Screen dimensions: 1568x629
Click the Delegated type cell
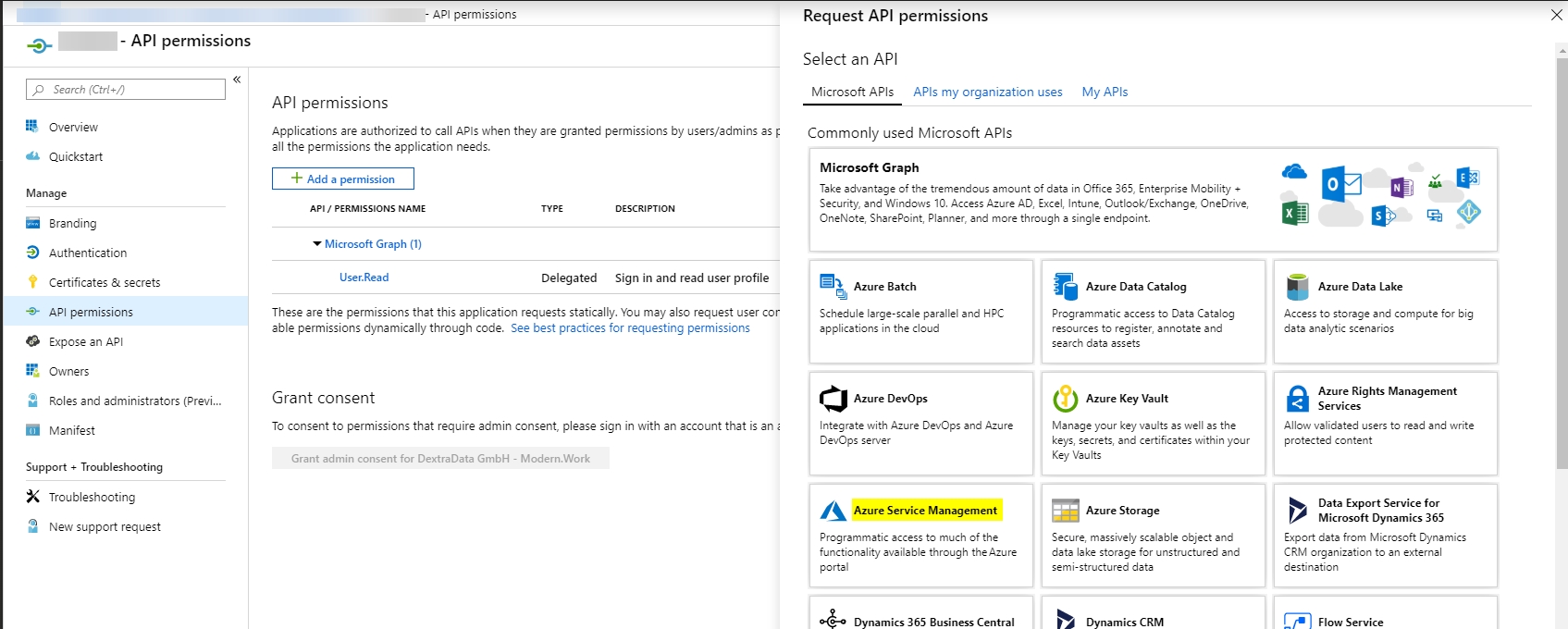(569, 278)
